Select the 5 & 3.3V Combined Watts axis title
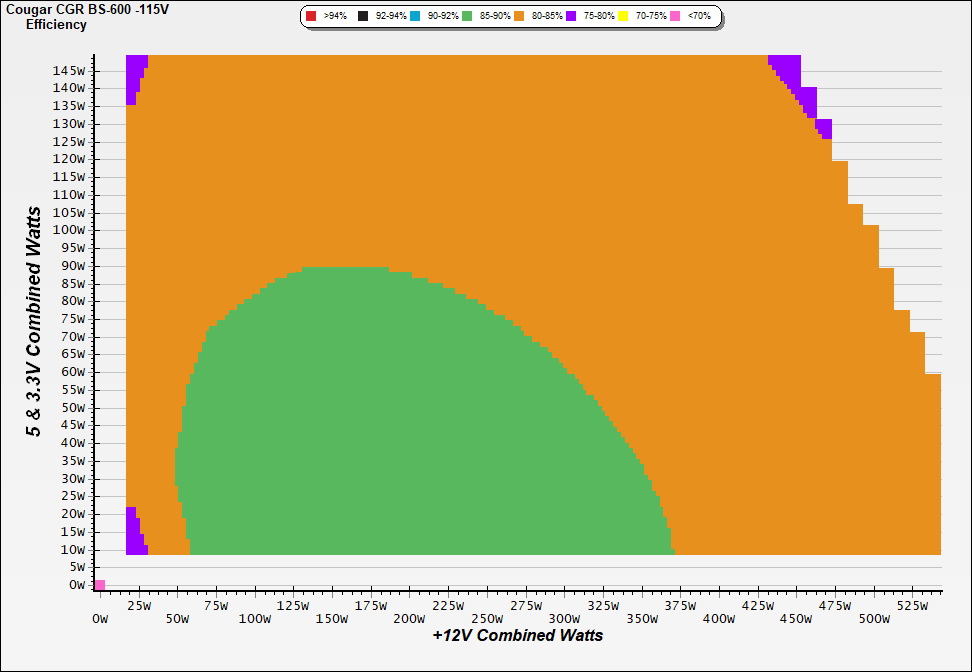 (x=34, y=321)
